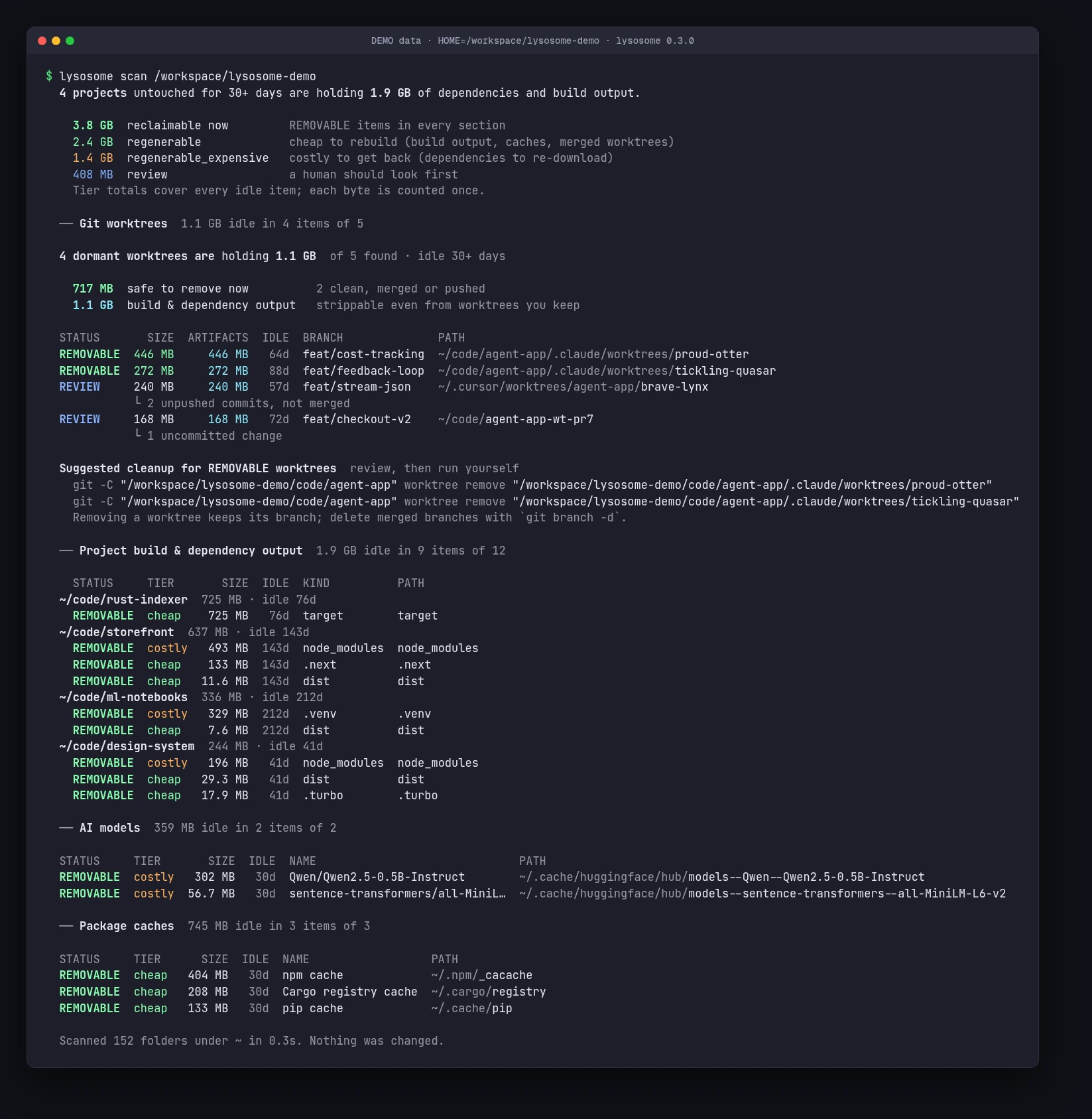The height and width of the screenshot is (1119, 1092).
Task: Click the '~/code/design-system' project row
Action: (x=191, y=746)
